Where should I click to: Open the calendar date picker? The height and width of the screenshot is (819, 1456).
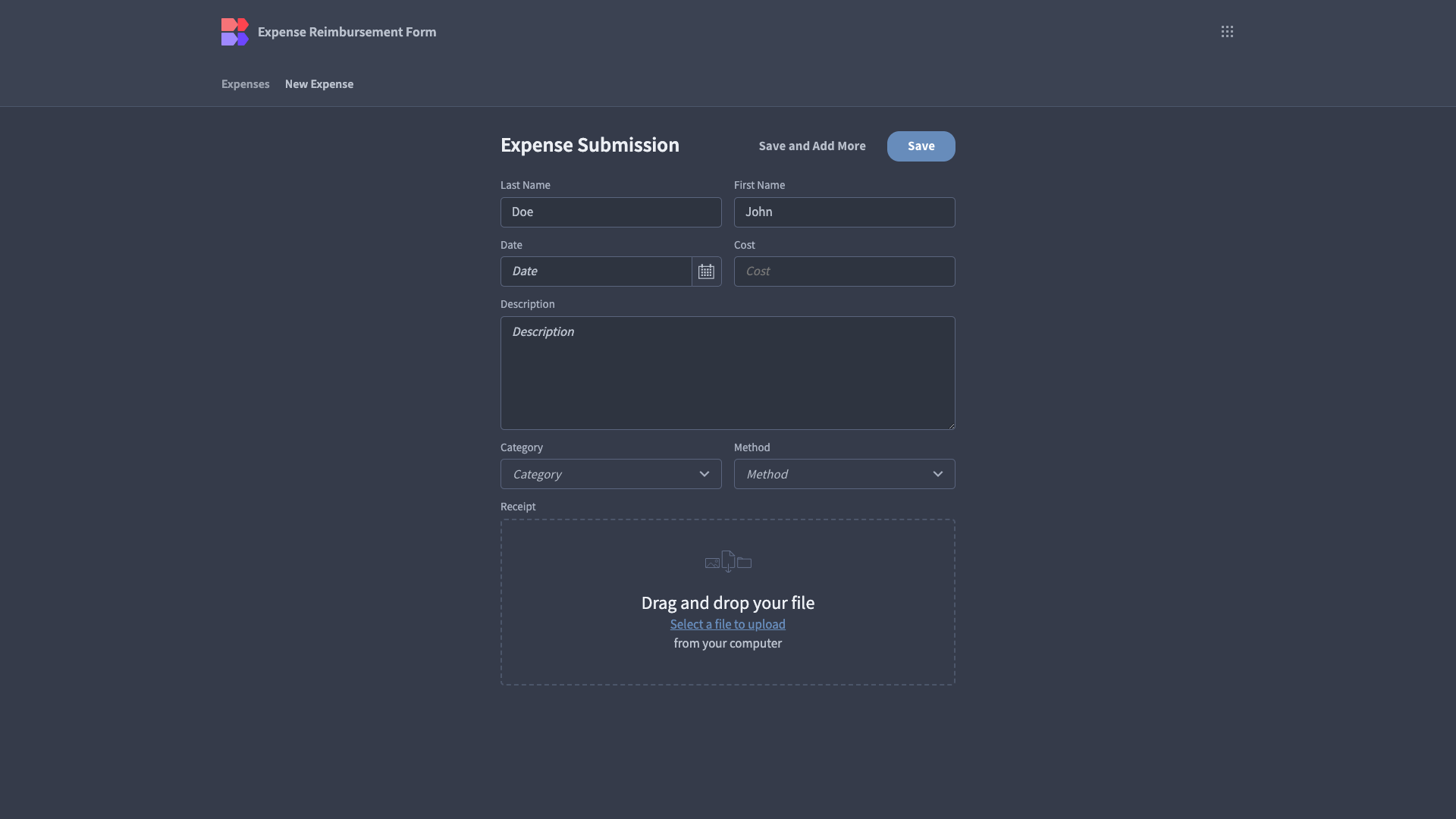click(705, 271)
